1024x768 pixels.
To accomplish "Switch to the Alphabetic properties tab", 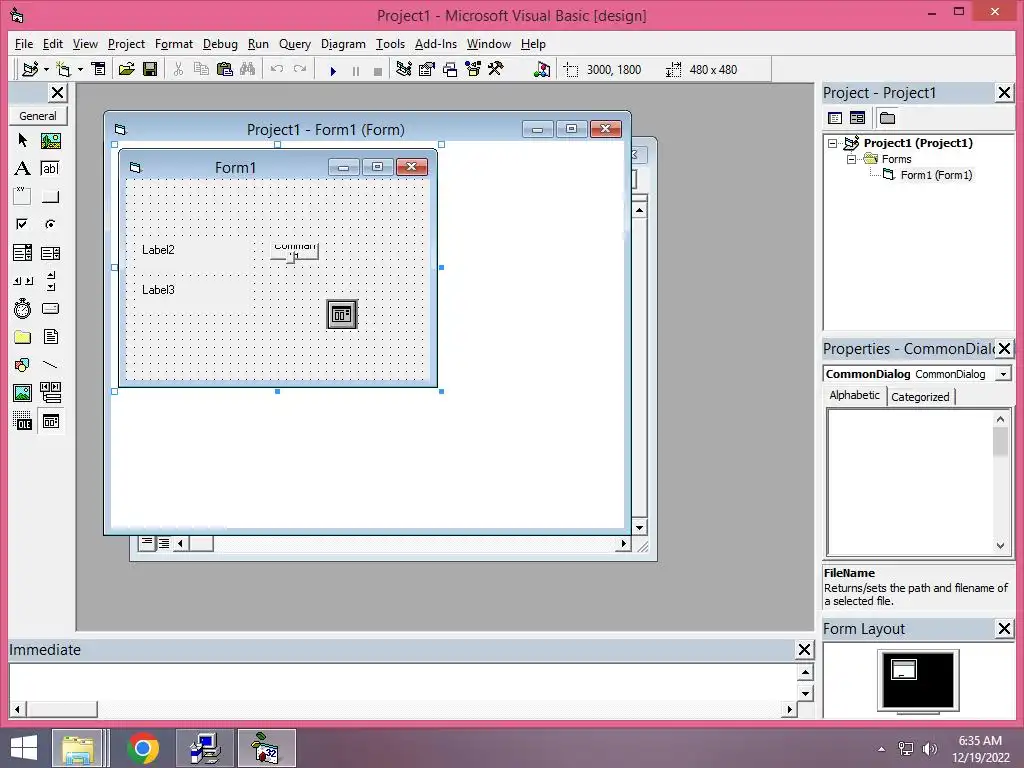I will (854, 395).
